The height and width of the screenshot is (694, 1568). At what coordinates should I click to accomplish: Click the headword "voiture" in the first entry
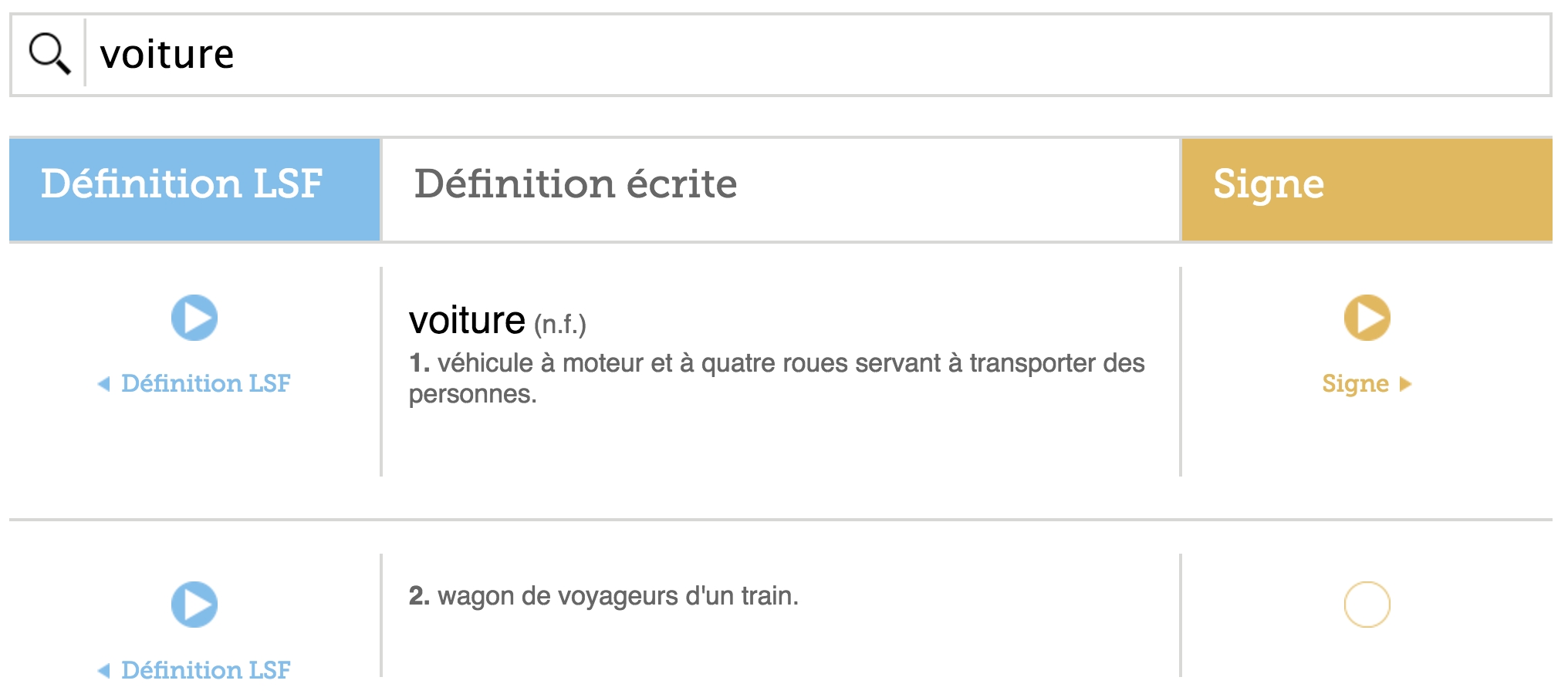[x=467, y=320]
